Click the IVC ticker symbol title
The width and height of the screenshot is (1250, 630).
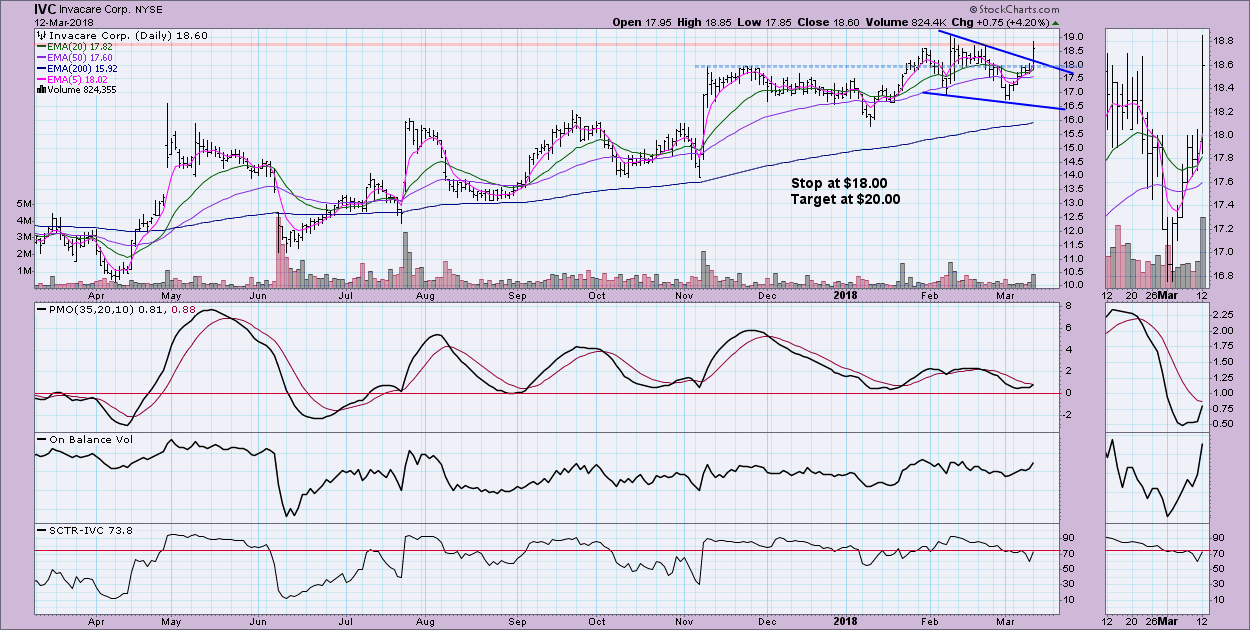(46, 8)
